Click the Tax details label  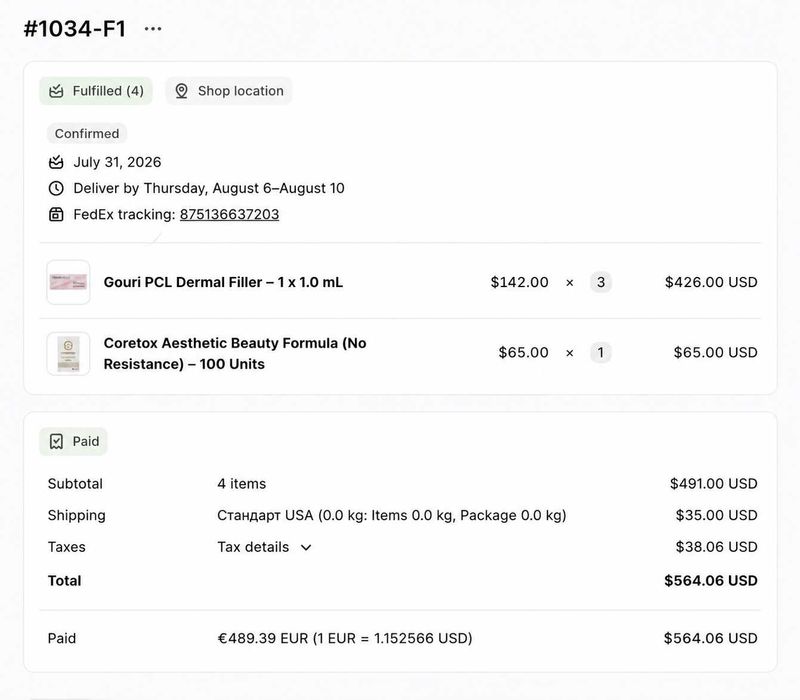coord(253,547)
